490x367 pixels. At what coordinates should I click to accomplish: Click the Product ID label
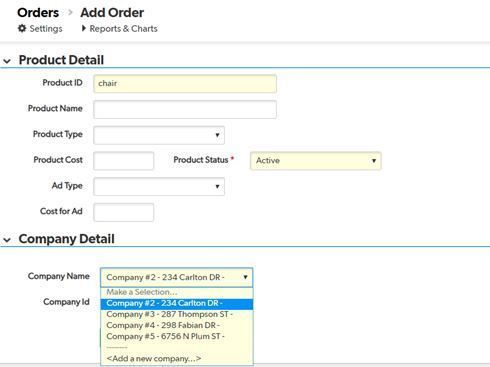point(62,83)
